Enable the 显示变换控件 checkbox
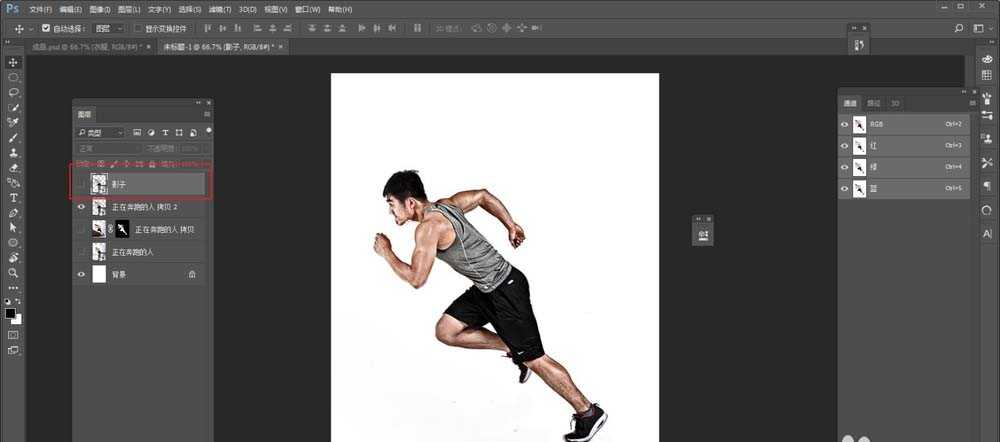Viewport: 1000px width, 442px height. click(x=138, y=28)
